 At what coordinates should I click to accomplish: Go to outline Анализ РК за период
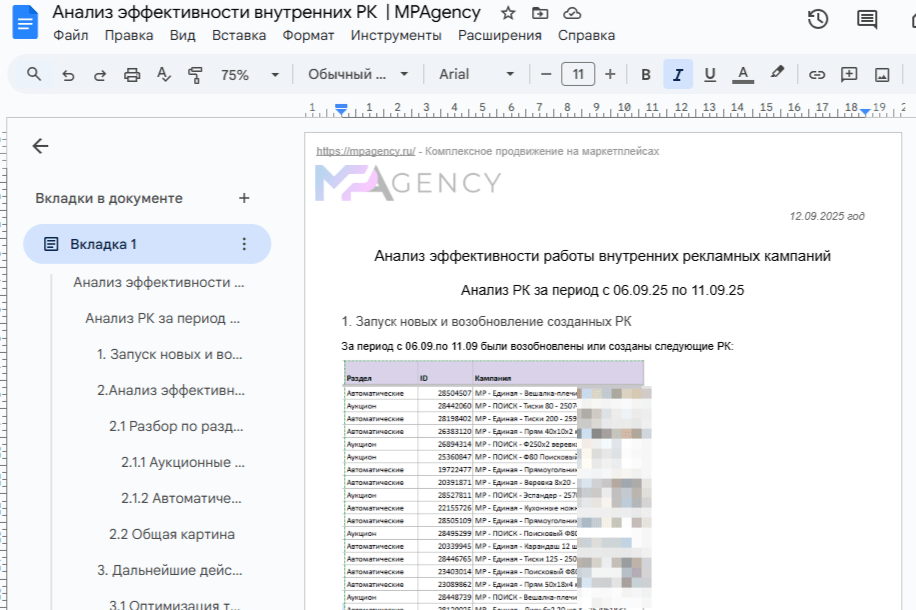click(163, 318)
